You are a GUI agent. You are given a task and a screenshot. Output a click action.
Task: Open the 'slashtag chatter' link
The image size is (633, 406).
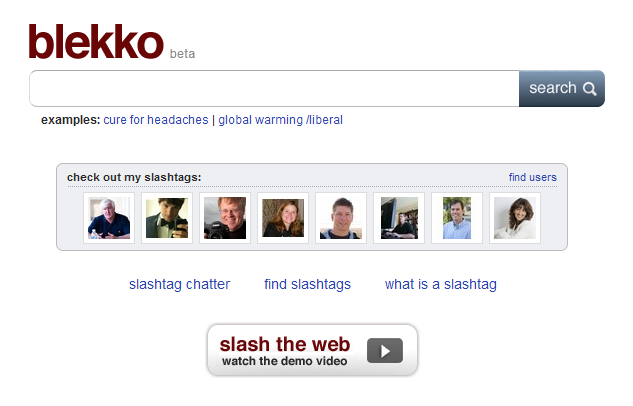click(x=179, y=284)
